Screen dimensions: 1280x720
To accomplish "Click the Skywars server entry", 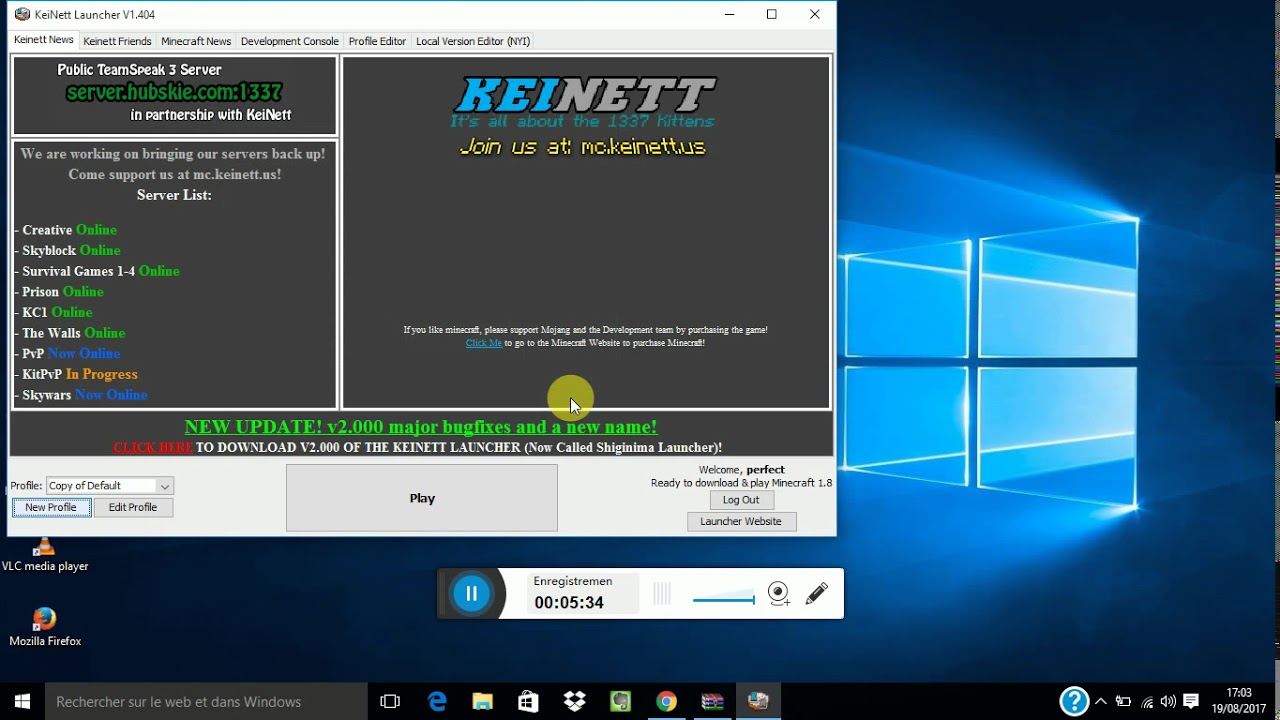I will (x=82, y=395).
